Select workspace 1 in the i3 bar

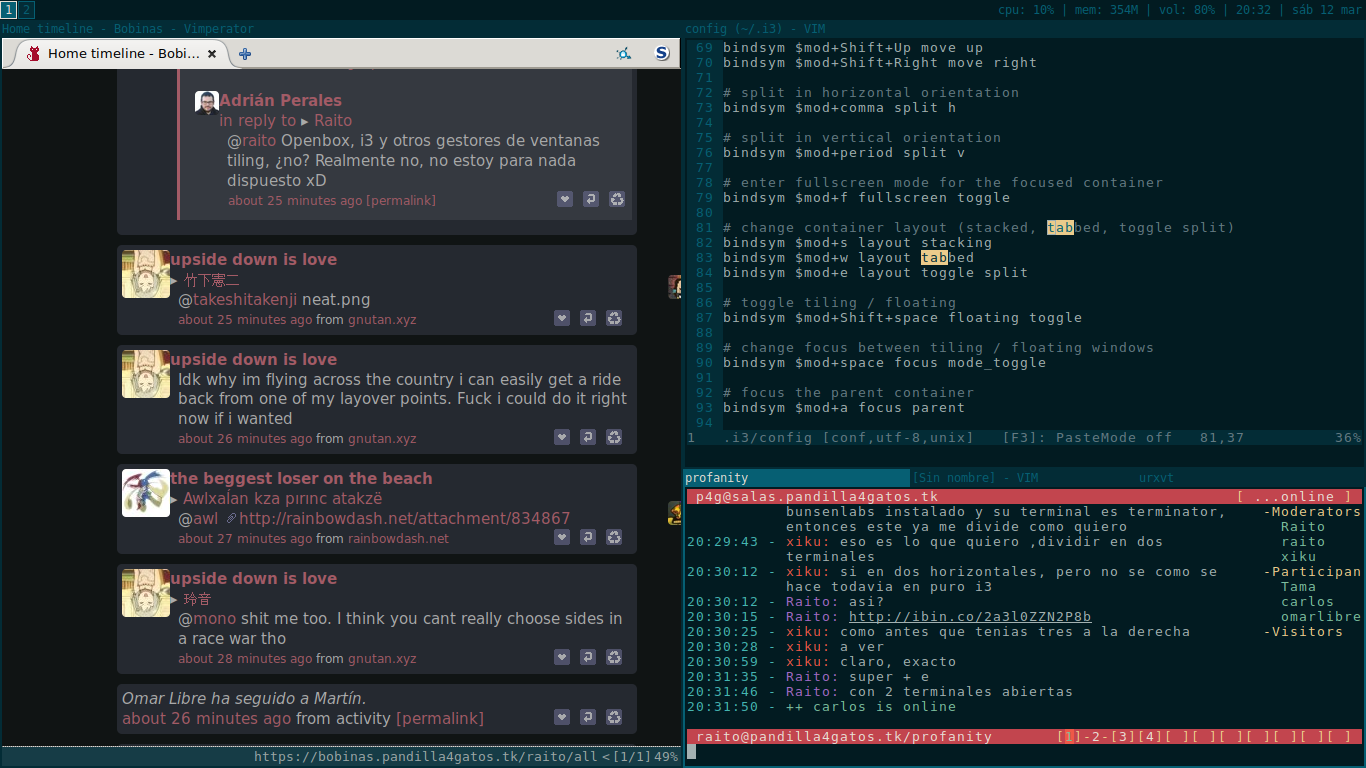pos(8,10)
